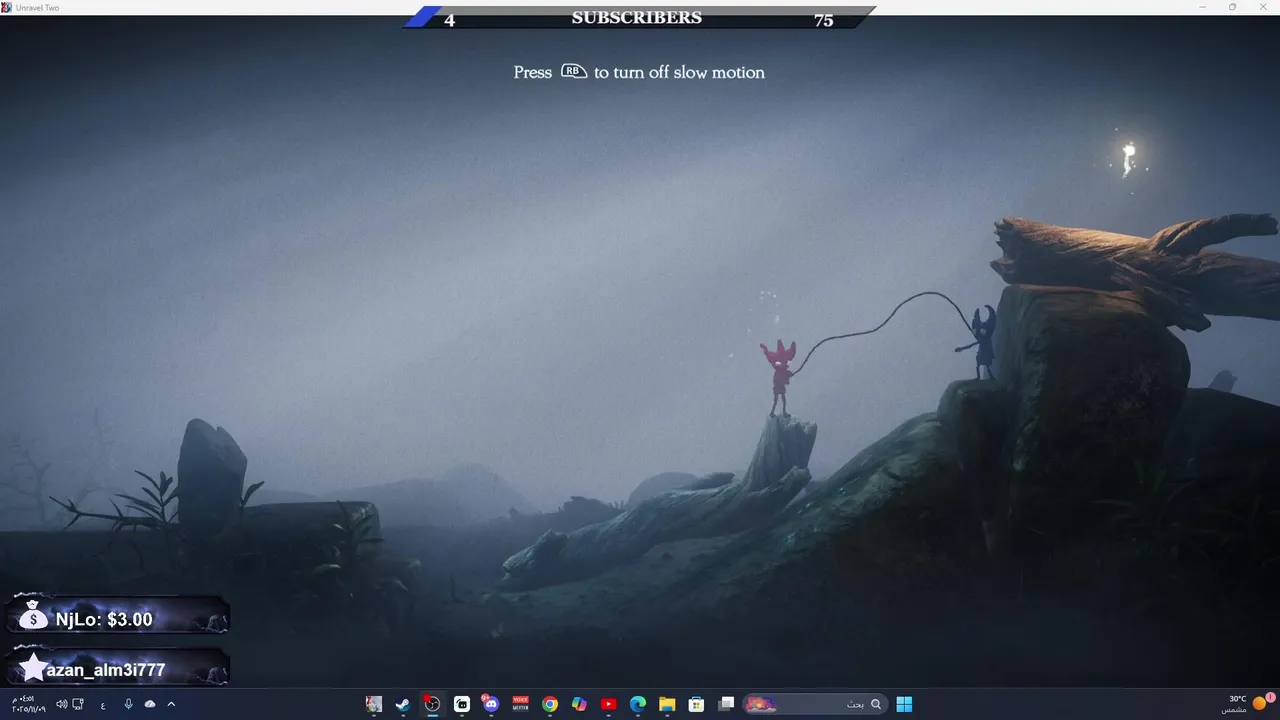Screen dimensions: 1280x720
Task: Open the volume control in tray
Action: pos(62,704)
